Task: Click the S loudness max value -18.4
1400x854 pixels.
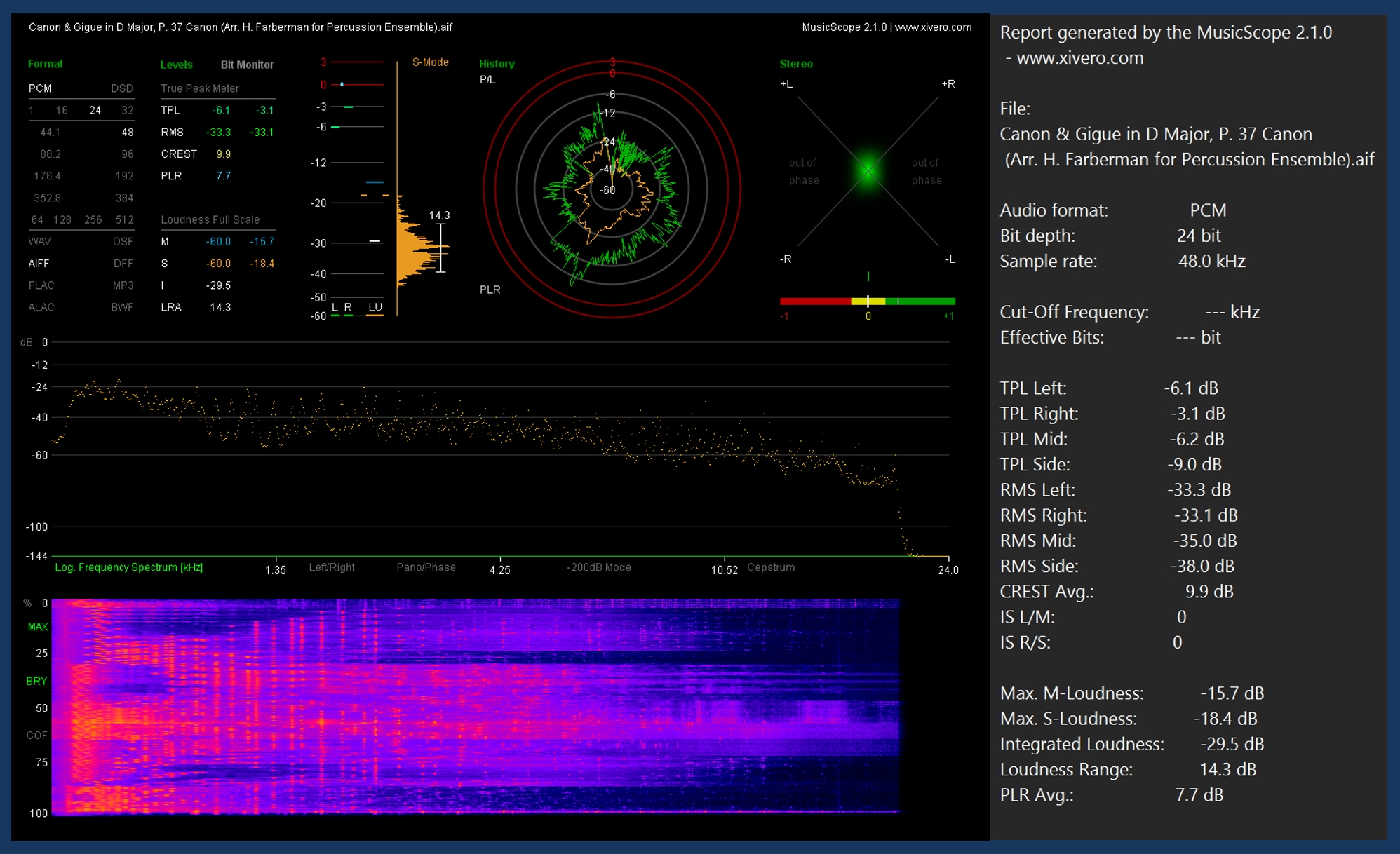Action: [262, 264]
